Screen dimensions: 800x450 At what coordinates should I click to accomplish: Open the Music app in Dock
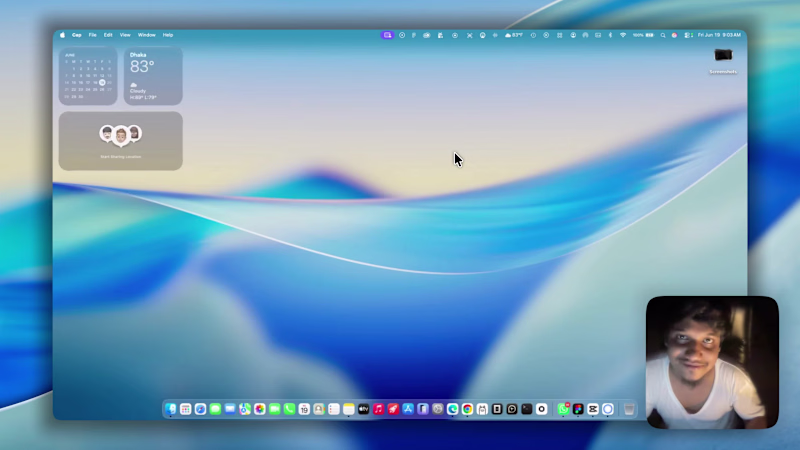[378, 409]
